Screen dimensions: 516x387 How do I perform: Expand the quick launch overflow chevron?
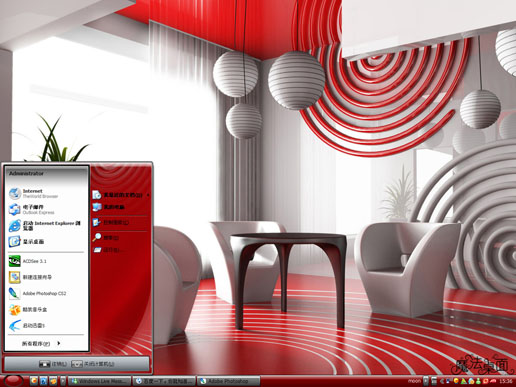[x=63, y=381]
